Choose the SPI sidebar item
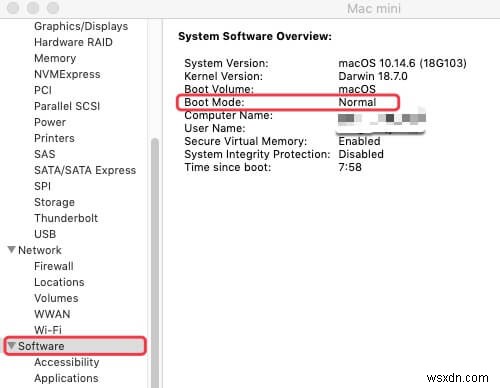This screenshot has width=500, height=388. tap(42, 186)
